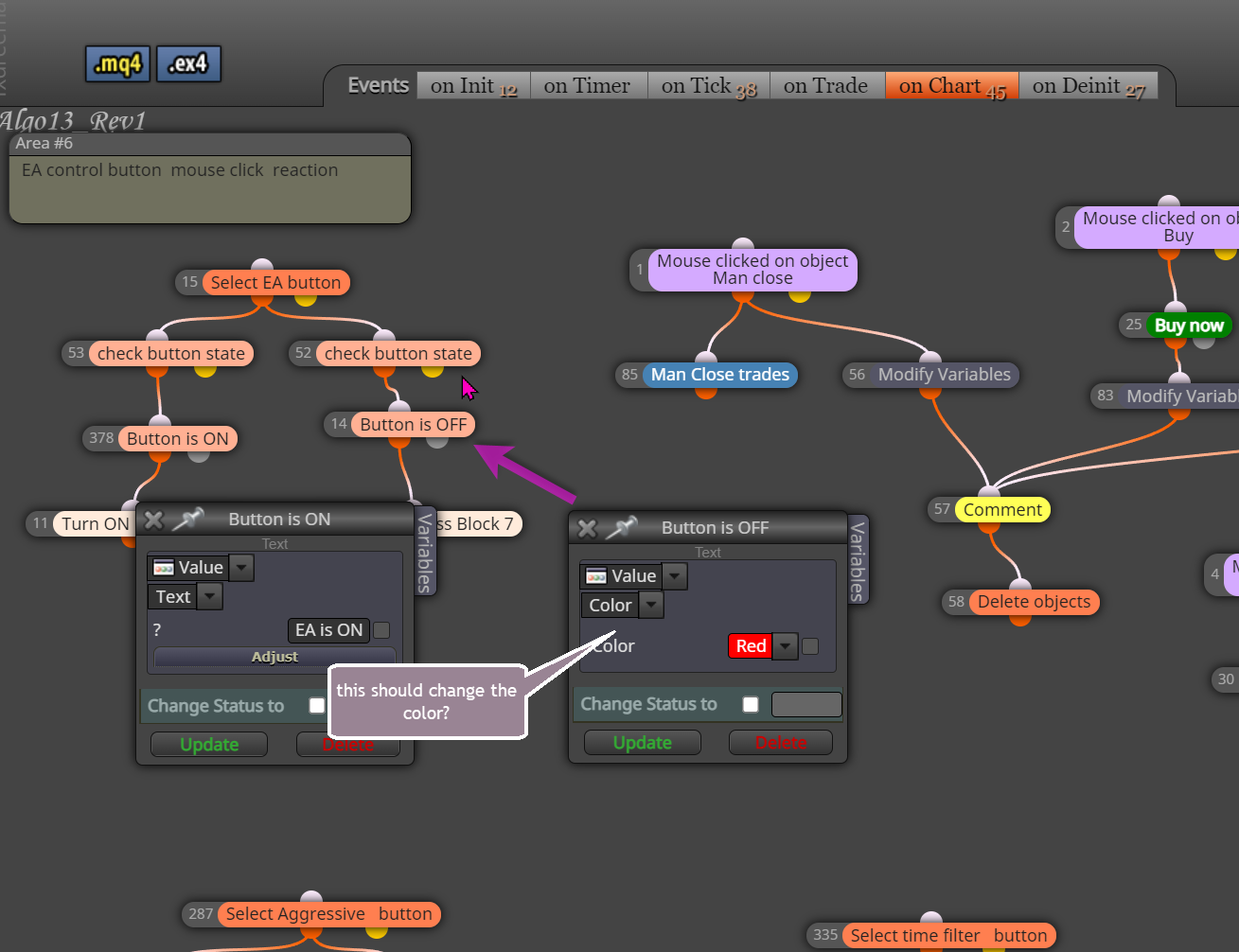Screen dimensions: 1239x952
Task: Select the Select EA button node
Action: tap(275, 282)
